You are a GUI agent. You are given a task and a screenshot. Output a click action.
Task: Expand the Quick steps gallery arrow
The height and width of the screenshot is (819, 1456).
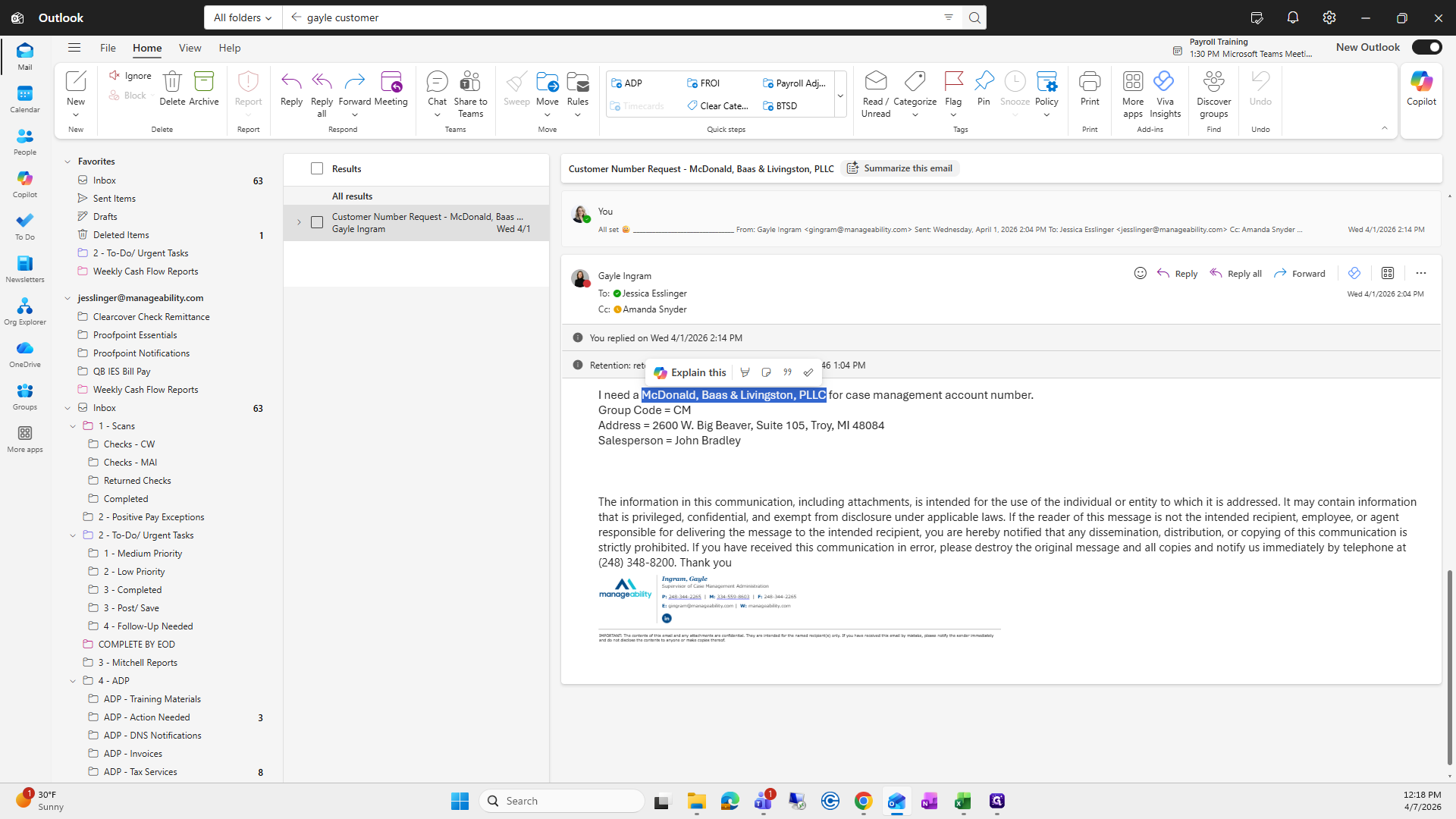coord(840,95)
